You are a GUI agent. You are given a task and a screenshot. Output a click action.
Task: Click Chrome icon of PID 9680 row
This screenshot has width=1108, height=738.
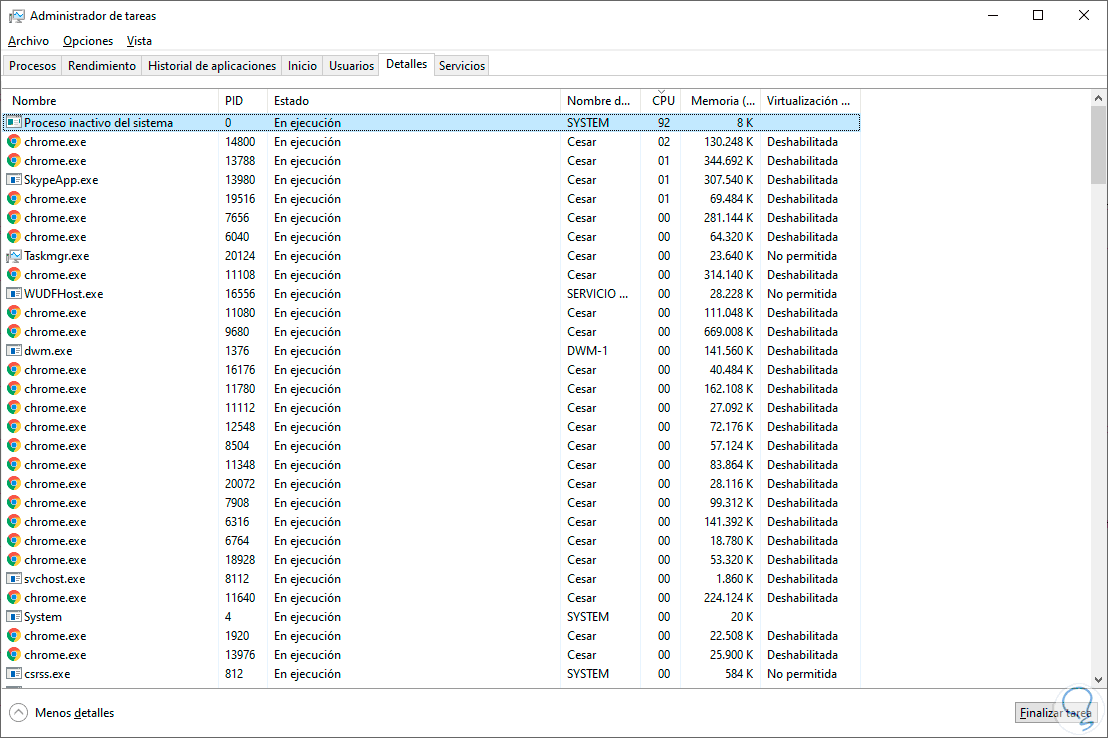pos(13,332)
